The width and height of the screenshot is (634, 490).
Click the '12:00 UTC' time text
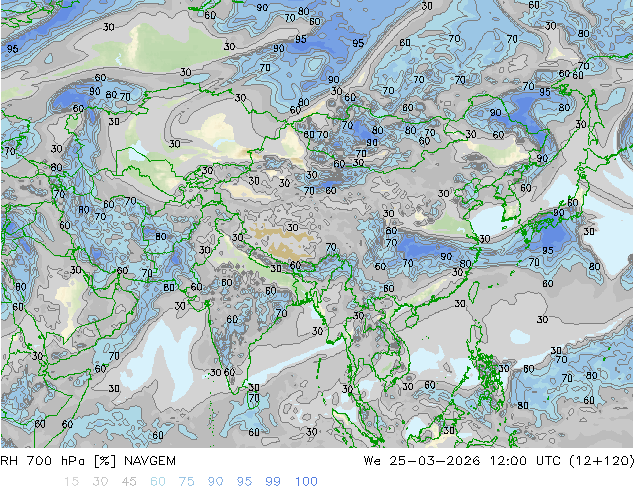coord(525,461)
